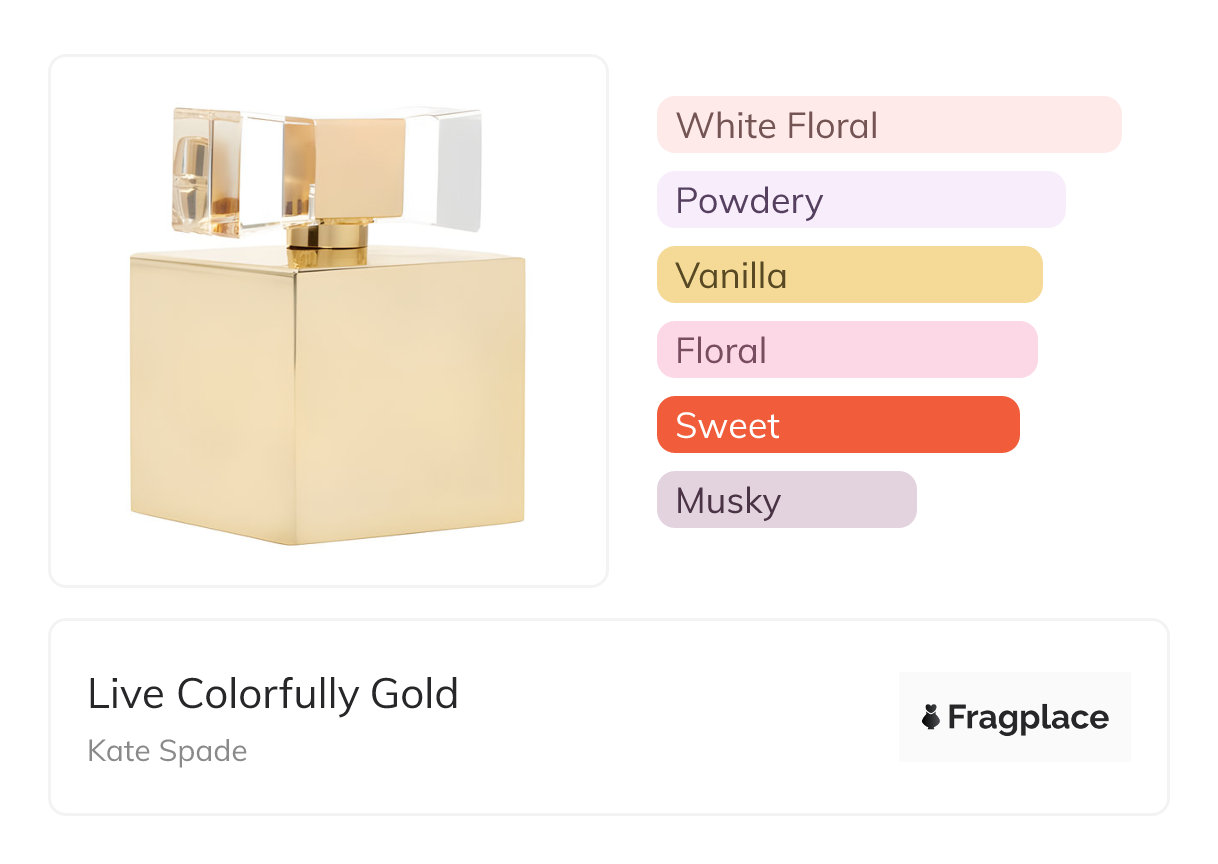
Task: Click the front face of gold cube bottle
Action: point(410,400)
